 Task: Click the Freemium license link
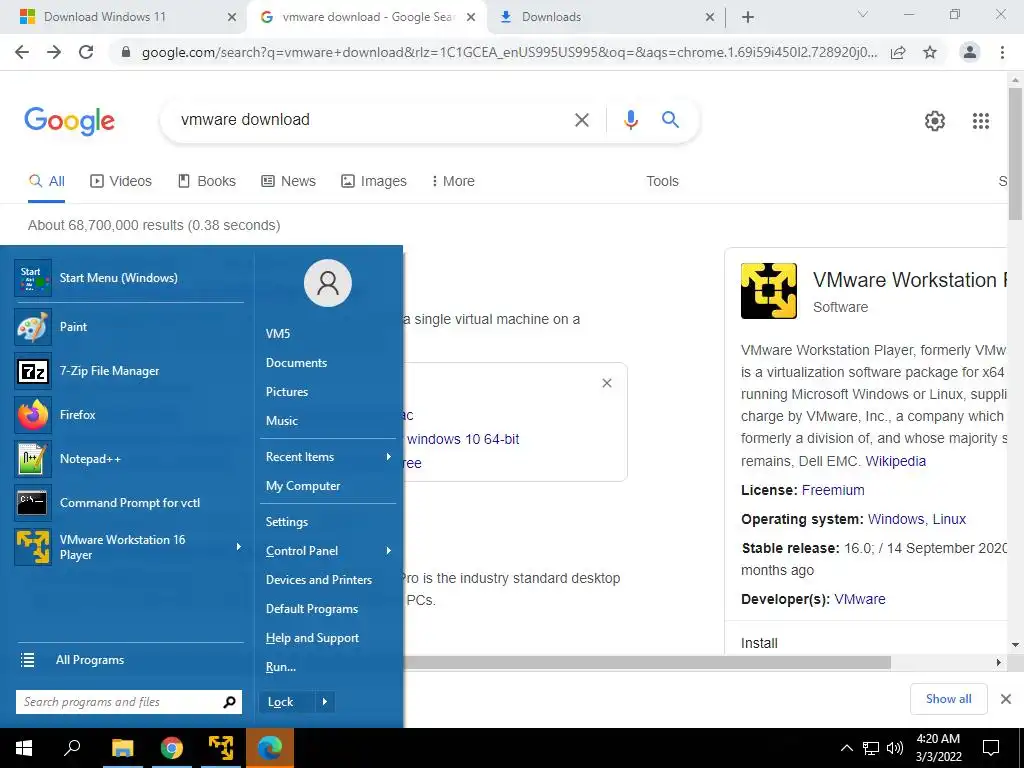tap(833, 490)
